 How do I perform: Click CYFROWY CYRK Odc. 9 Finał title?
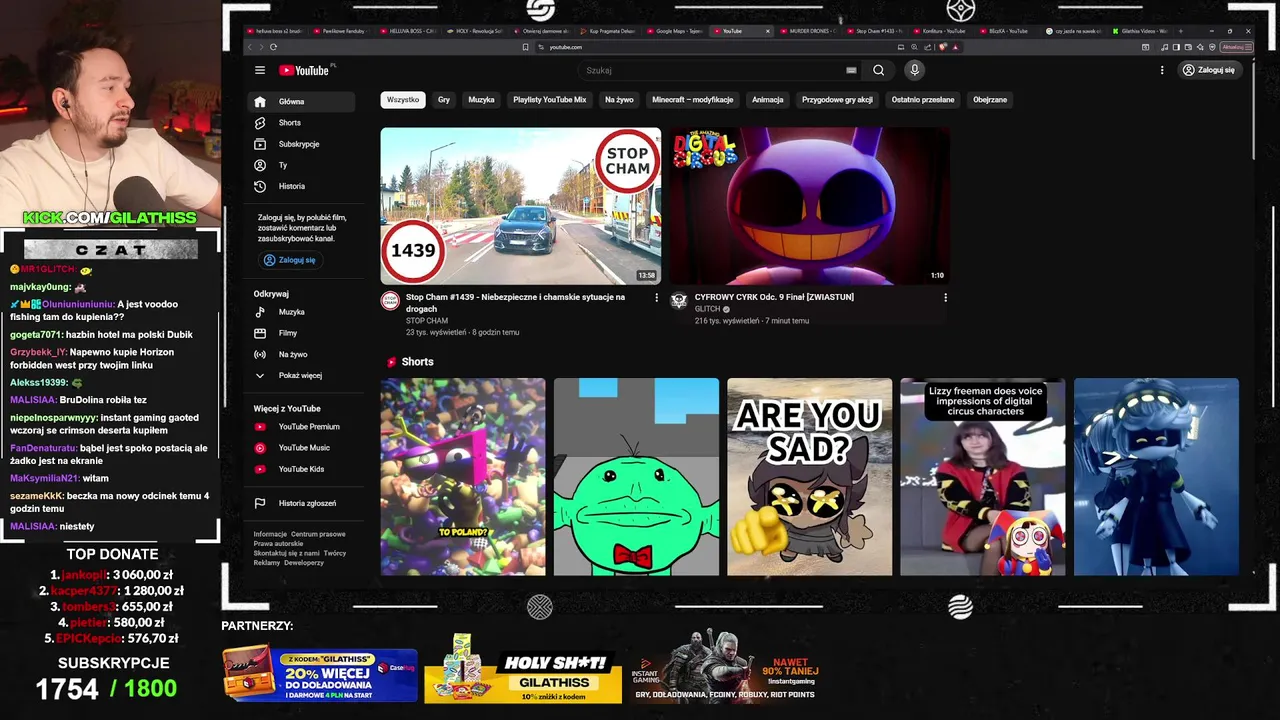[x=774, y=297]
